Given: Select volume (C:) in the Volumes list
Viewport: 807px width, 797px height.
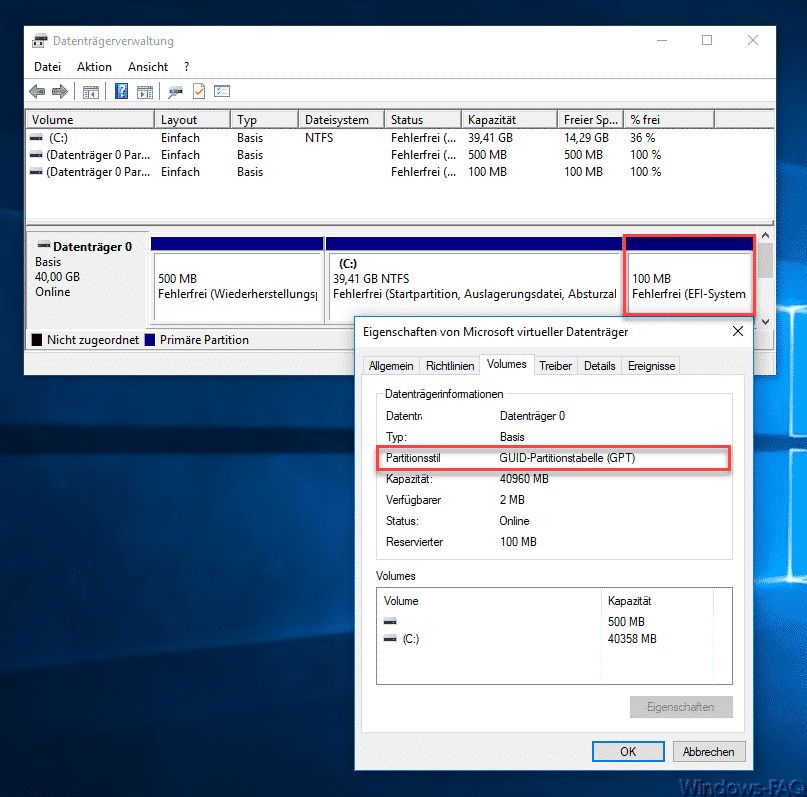Looking at the screenshot, I should (410, 639).
